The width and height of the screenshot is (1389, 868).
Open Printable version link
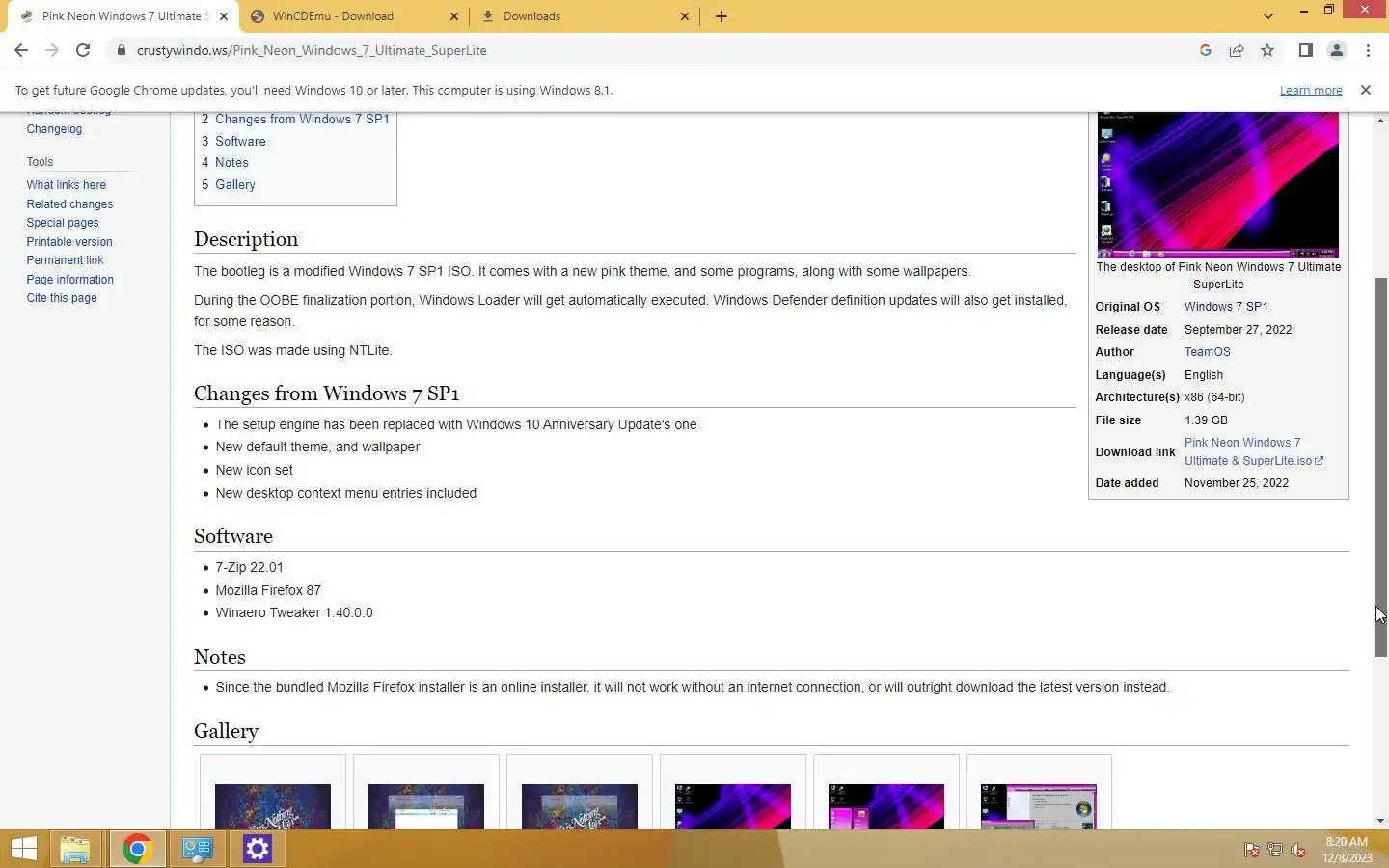(69, 242)
